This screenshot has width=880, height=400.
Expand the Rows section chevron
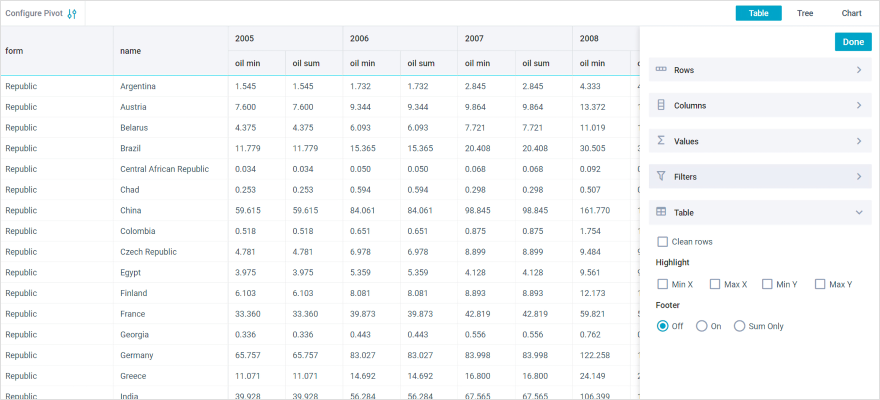[x=858, y=70]
